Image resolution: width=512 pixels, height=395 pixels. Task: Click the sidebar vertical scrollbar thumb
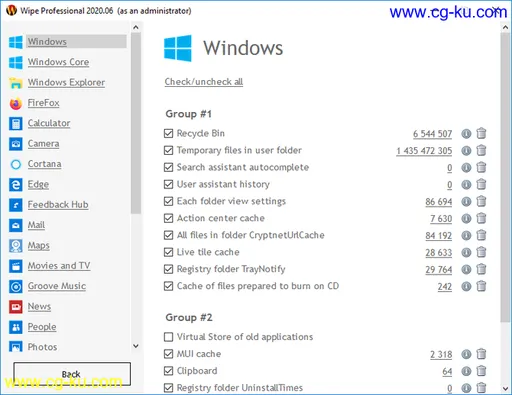pyautogui.click(x=136, y=123)
